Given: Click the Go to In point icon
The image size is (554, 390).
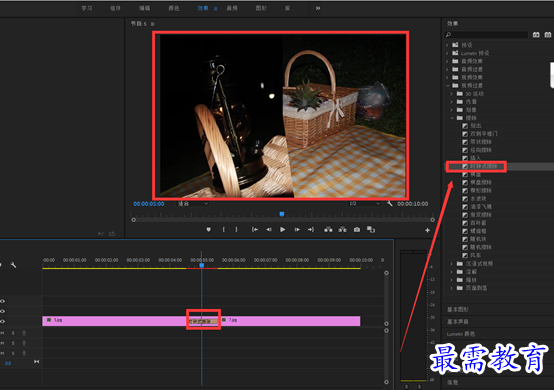Looking at the screenshot, I should tap(254, 230).
